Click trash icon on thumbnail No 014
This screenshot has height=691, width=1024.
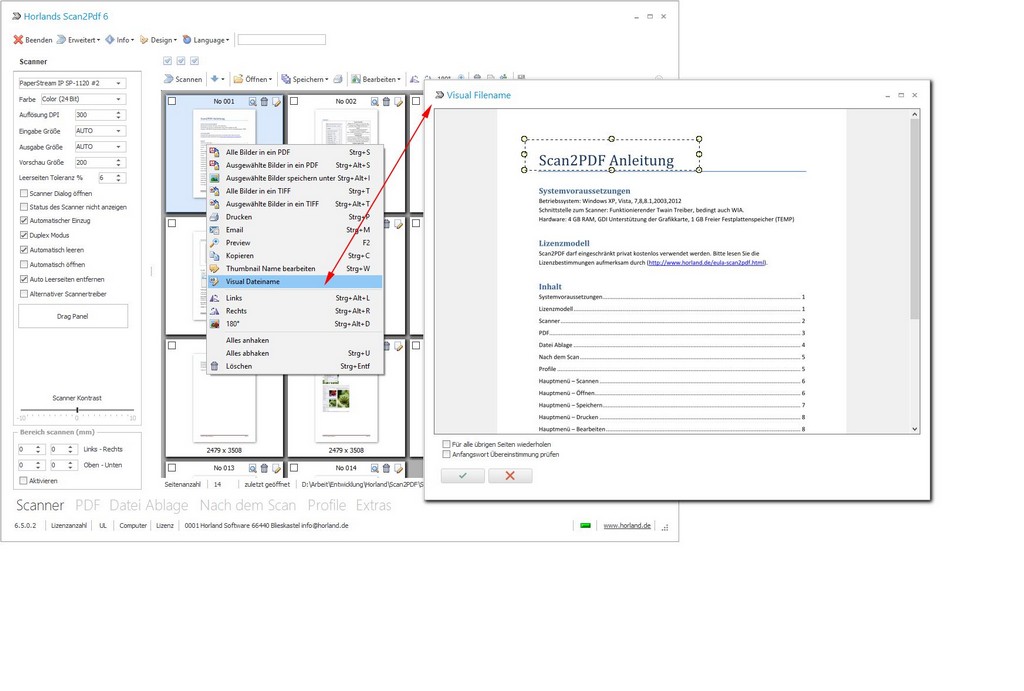(386, 468)
